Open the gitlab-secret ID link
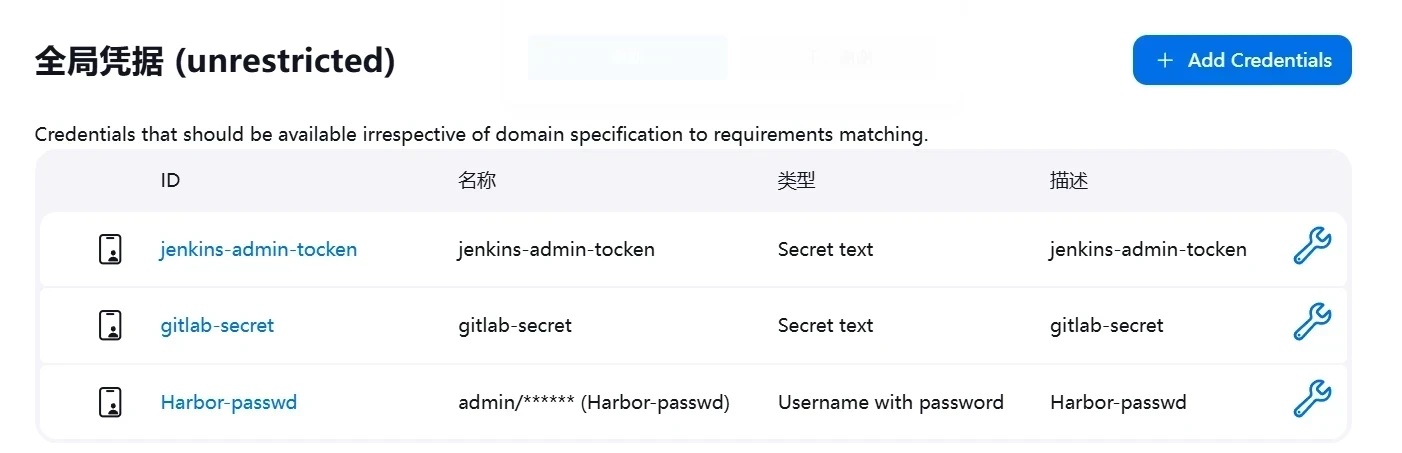Image resolution: width=1402 pixels, height=453 pixels. (217, 325)
